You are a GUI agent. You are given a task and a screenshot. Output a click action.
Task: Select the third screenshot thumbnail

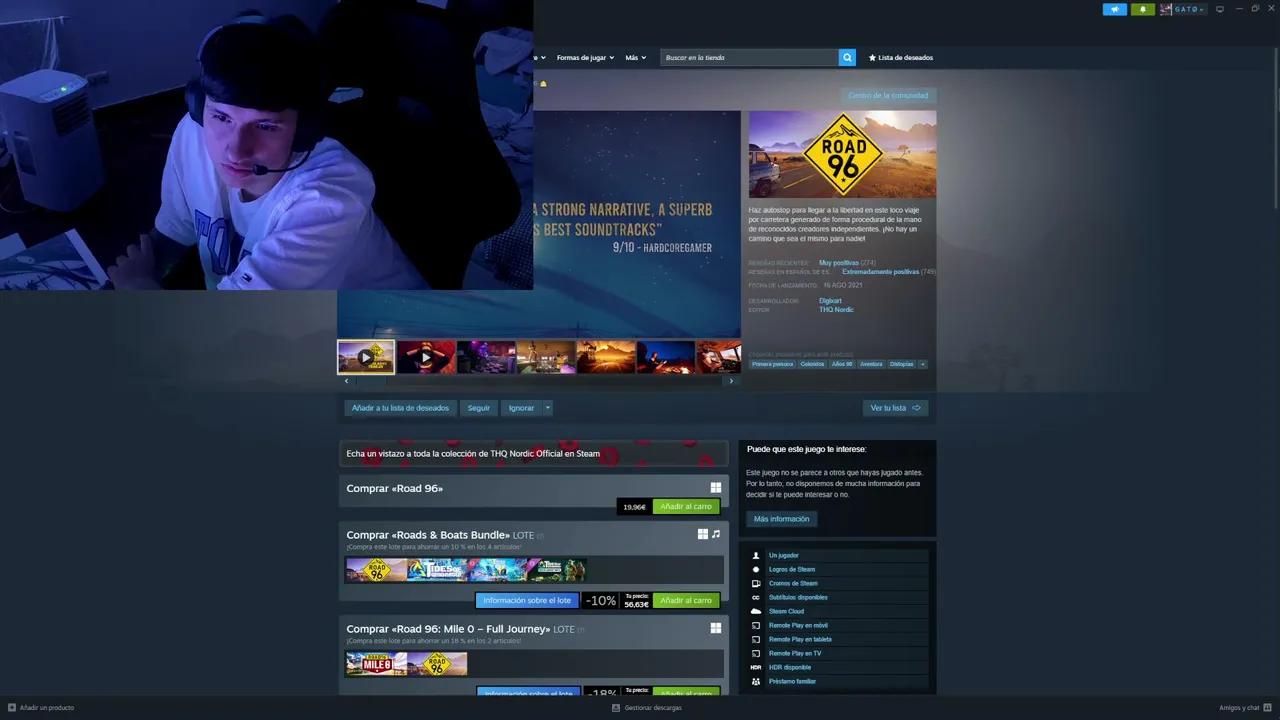point(486,357)
